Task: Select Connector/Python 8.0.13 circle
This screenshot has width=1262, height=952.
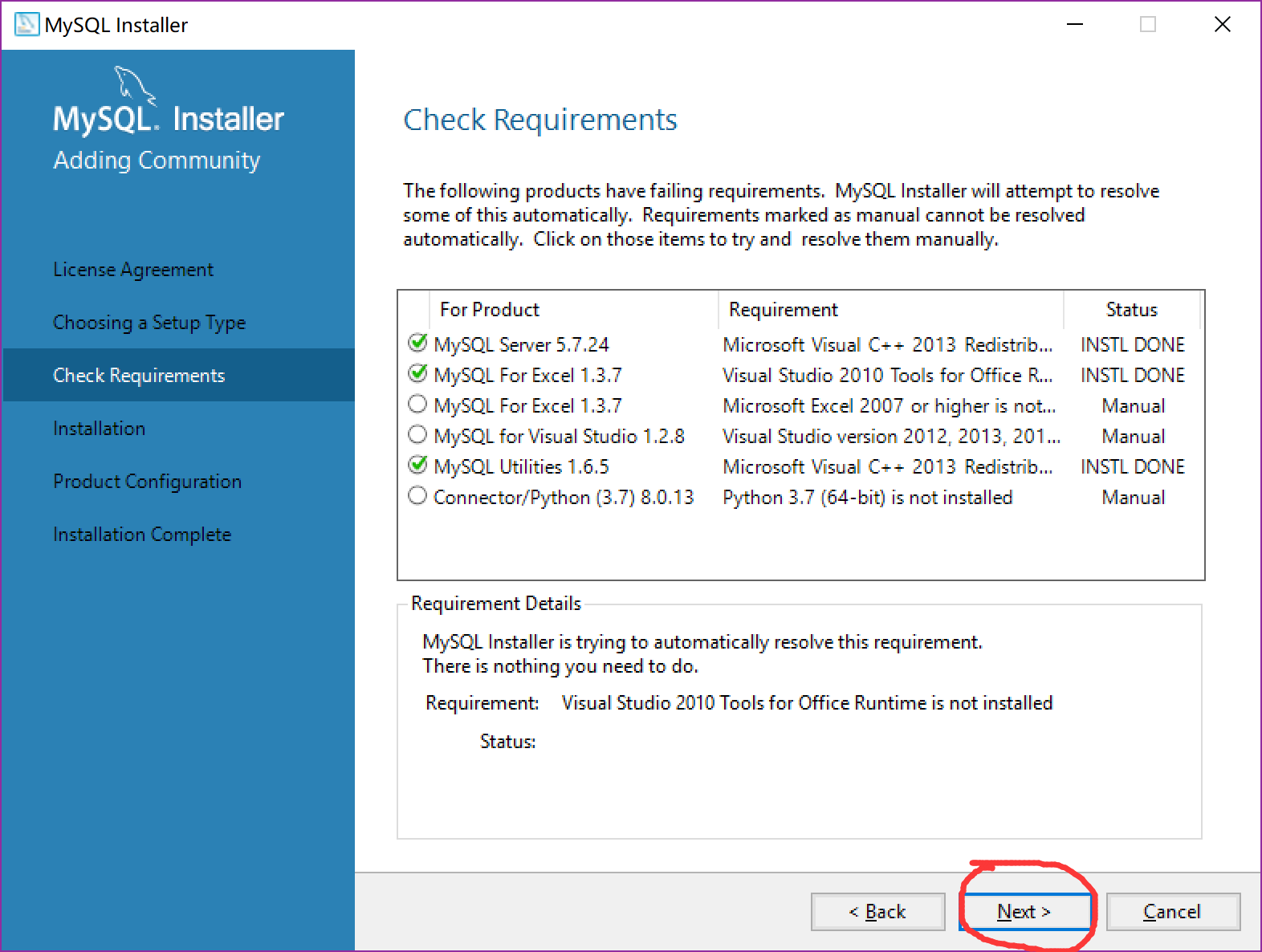Action: tap(417, 495)
